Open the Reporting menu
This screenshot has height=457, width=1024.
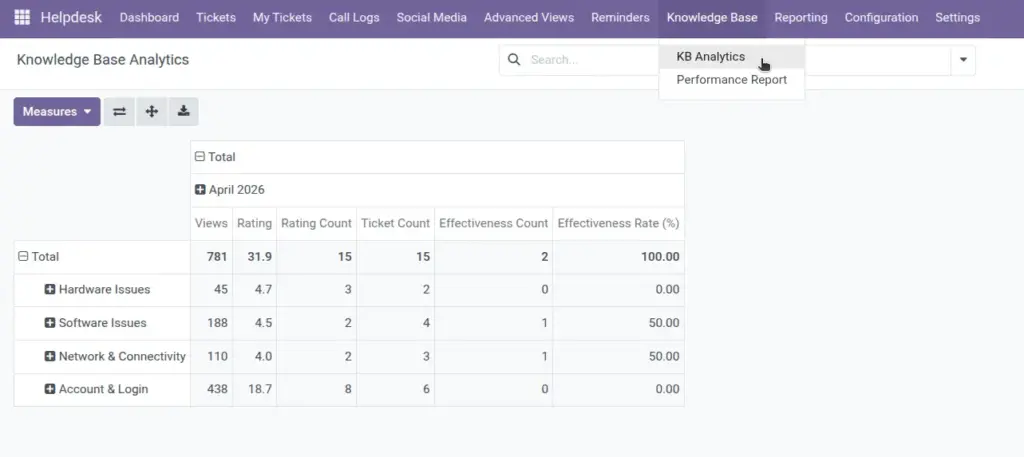pyautogui.click(x=801, y=18)
